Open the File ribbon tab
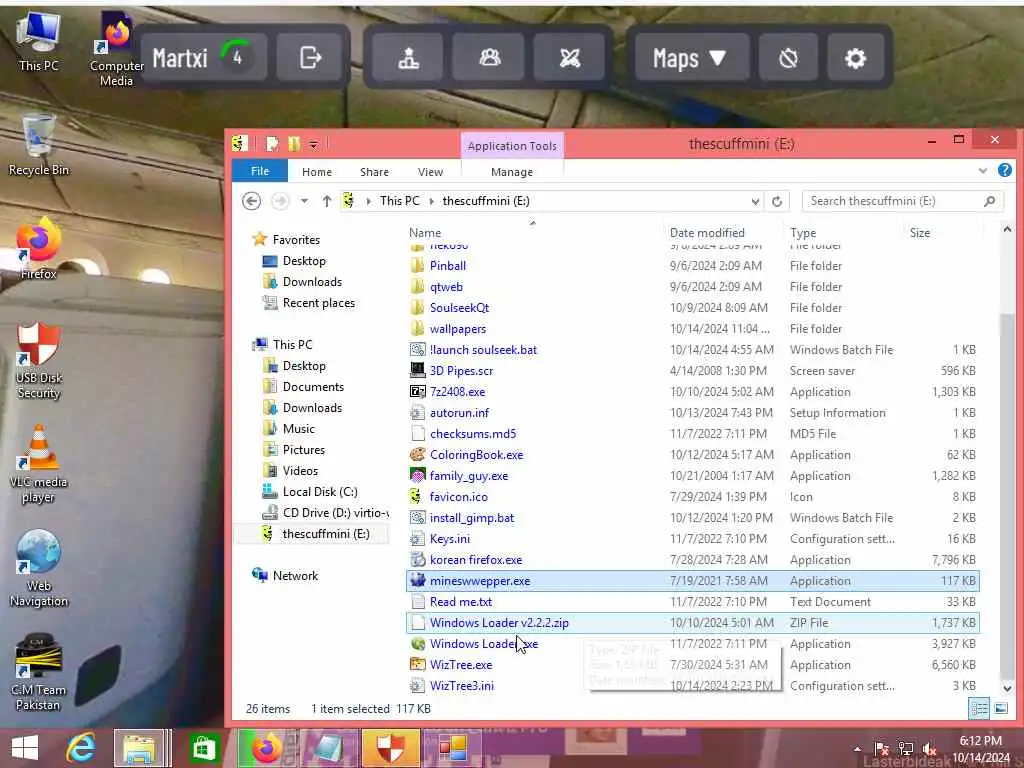The width and height of the screenshot is (1024, 768). coord(260,171)
